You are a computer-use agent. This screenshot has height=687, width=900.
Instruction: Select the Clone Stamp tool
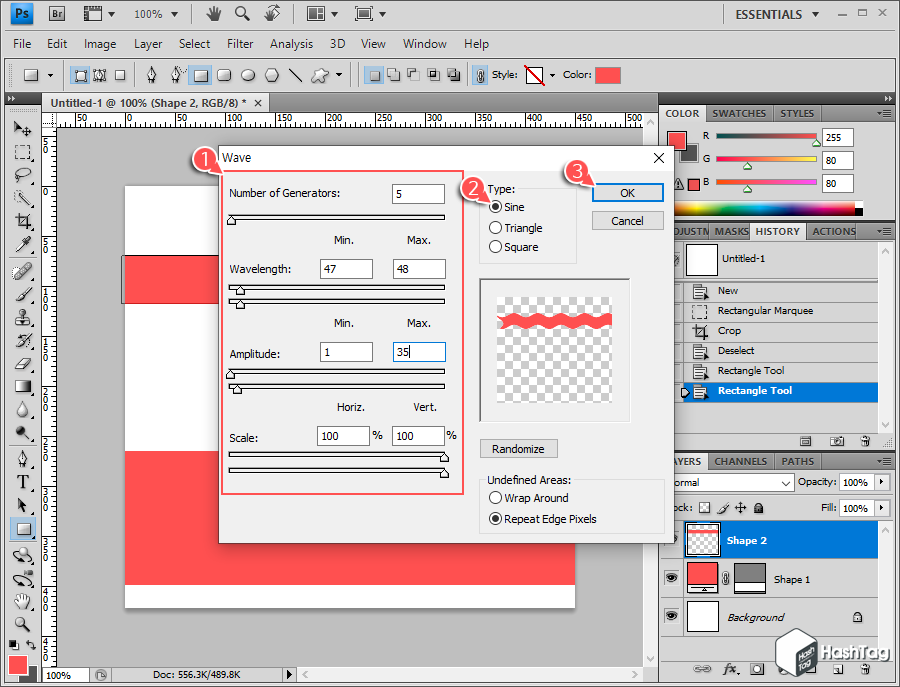[22, 317]
